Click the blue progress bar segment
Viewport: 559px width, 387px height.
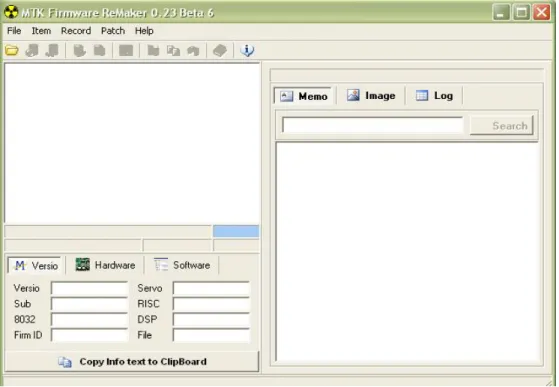[x=236, y=231]
